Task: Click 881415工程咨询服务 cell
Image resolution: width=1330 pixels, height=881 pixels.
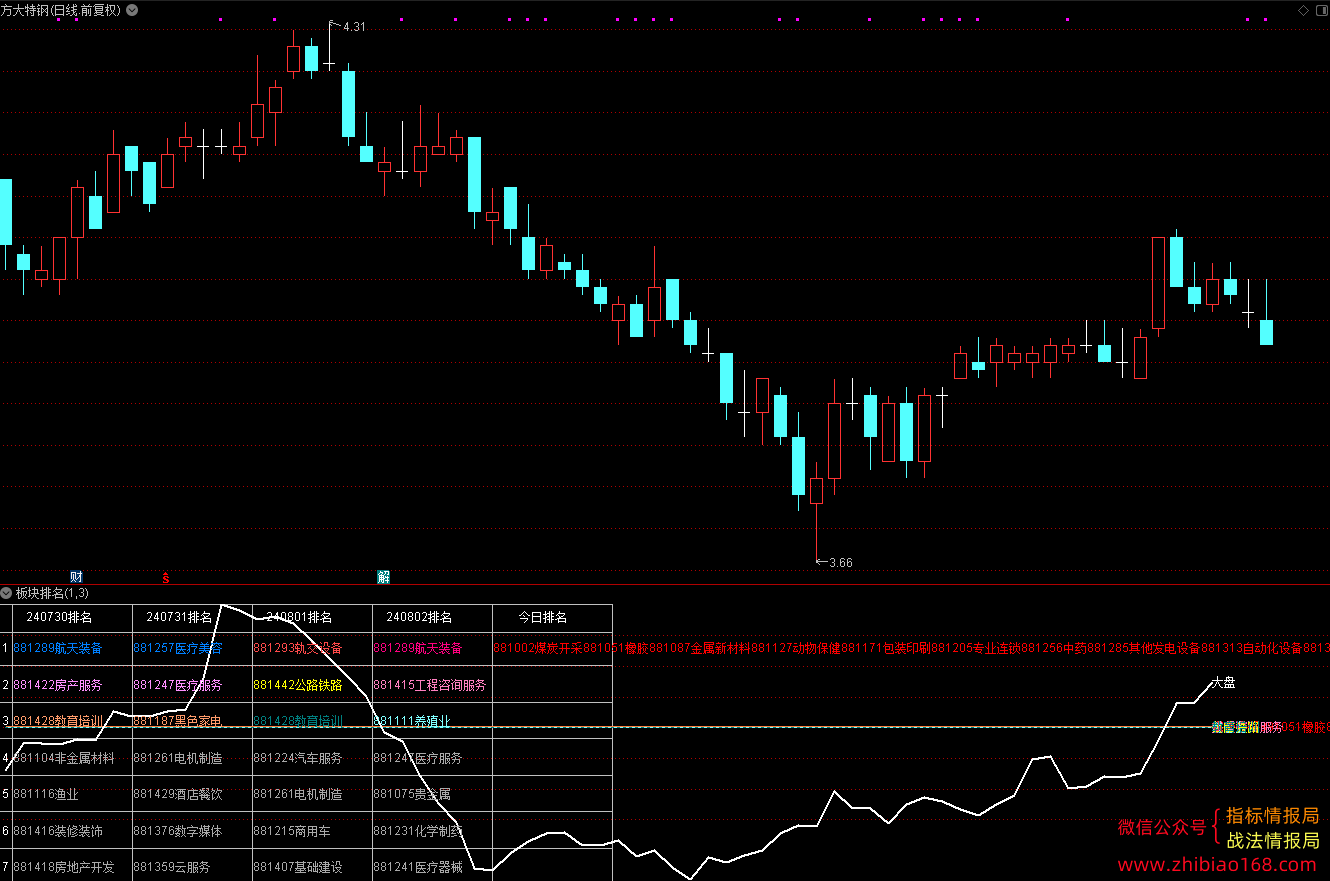Action: 430,685
